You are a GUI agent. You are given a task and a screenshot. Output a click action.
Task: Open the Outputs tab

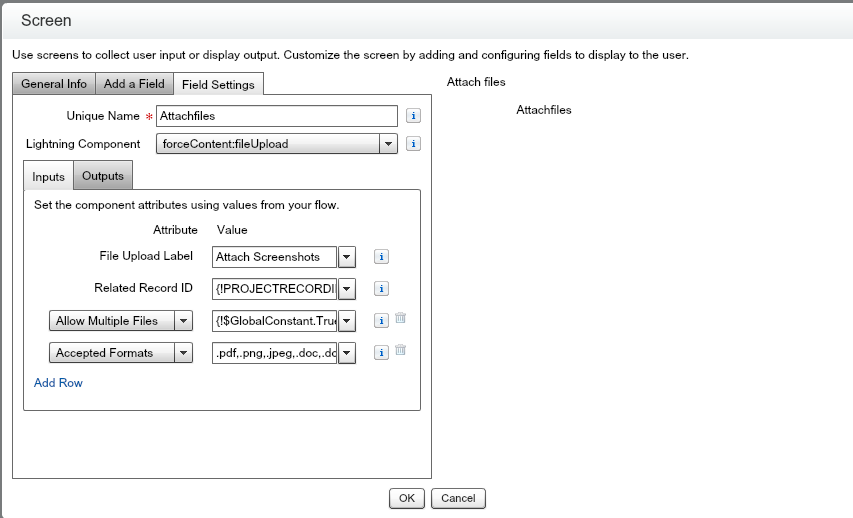(103, 176)
